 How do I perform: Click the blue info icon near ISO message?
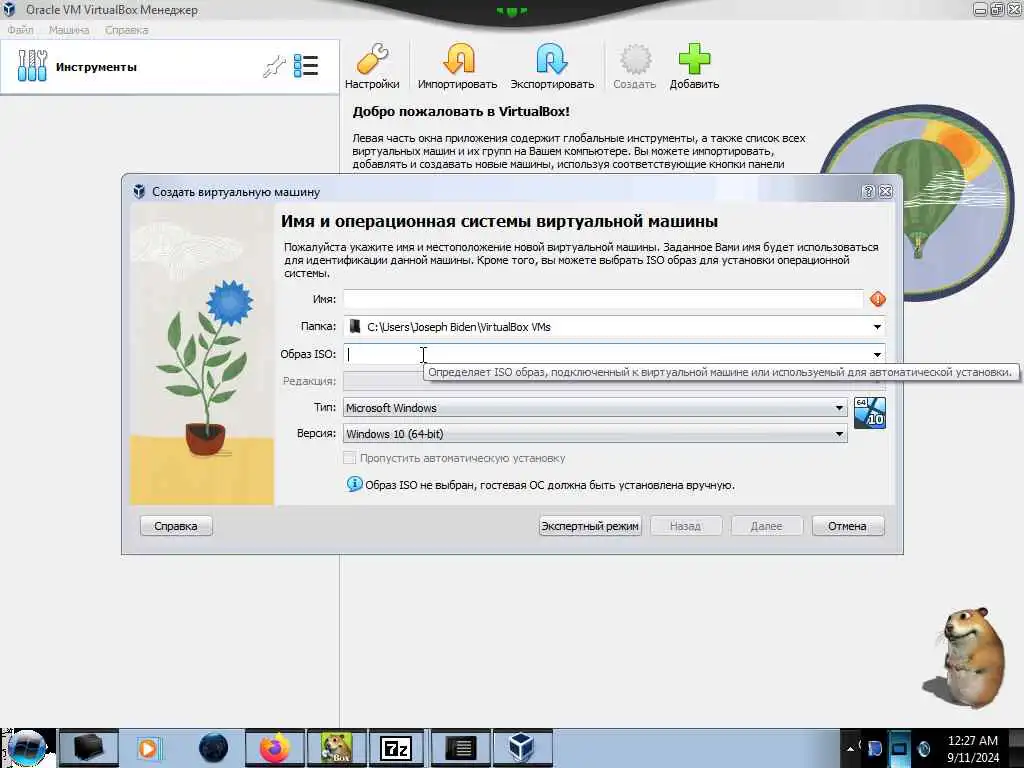(354, 484)
